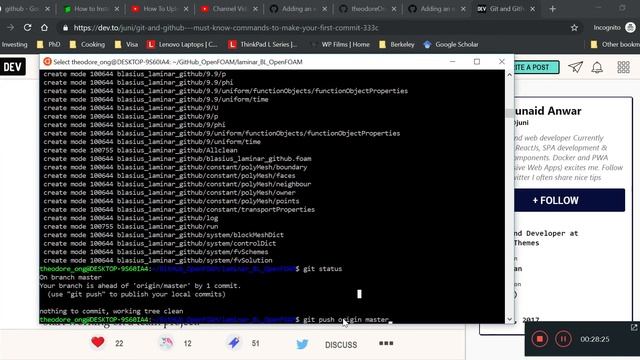Click the 'git status' command line
The width and height of the screenshot is (640, 360).
322,269
